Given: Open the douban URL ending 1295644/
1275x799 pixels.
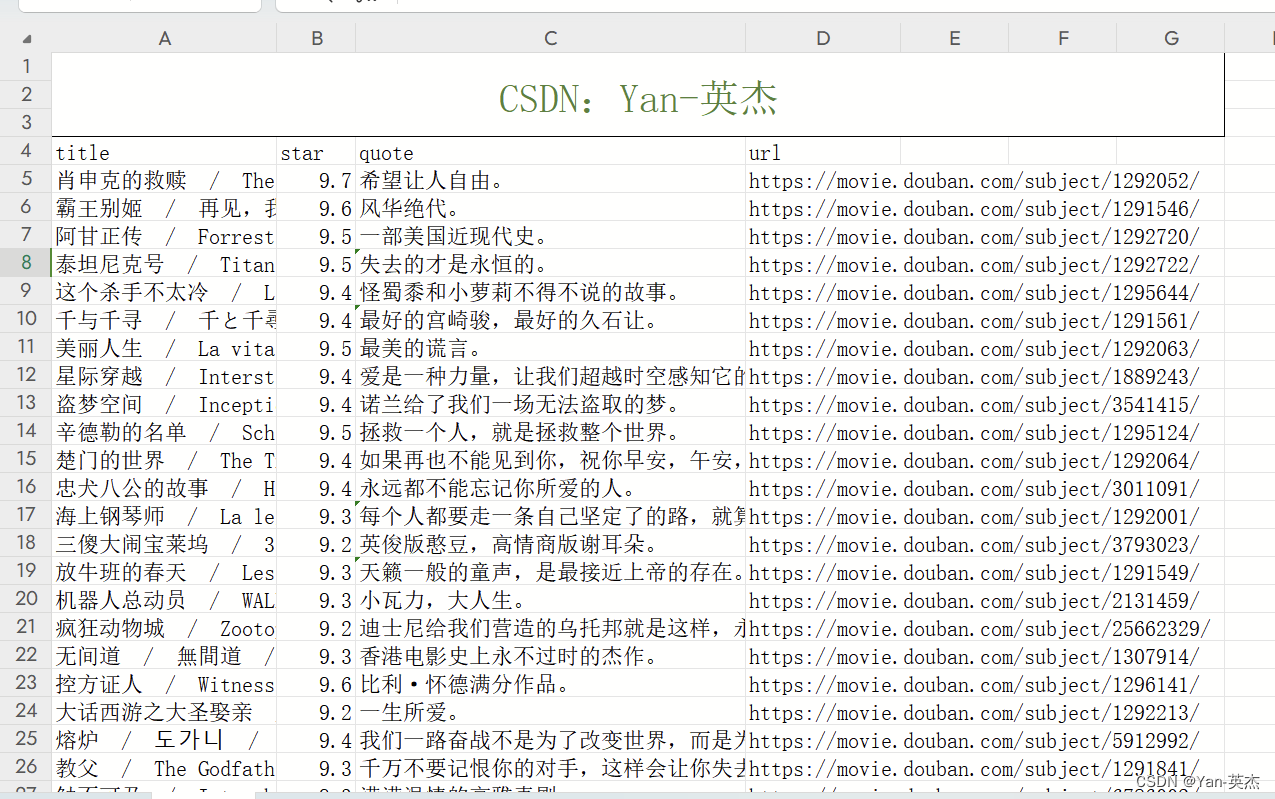Looking at the screenshot, I should click(974, 293).
